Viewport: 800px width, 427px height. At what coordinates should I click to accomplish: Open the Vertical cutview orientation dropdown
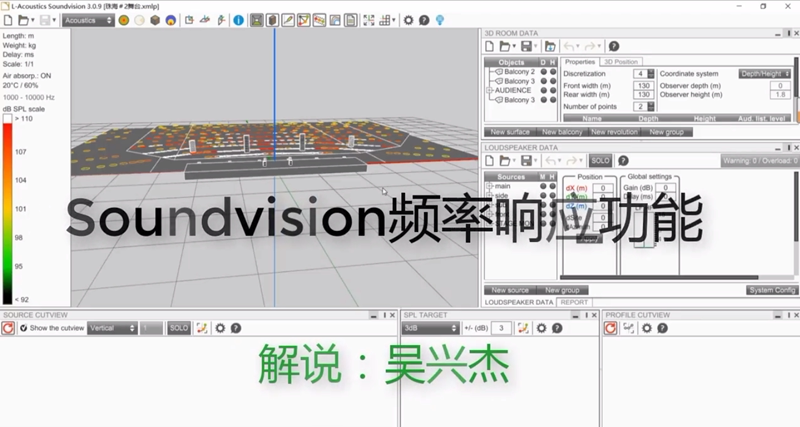[112, 328]
